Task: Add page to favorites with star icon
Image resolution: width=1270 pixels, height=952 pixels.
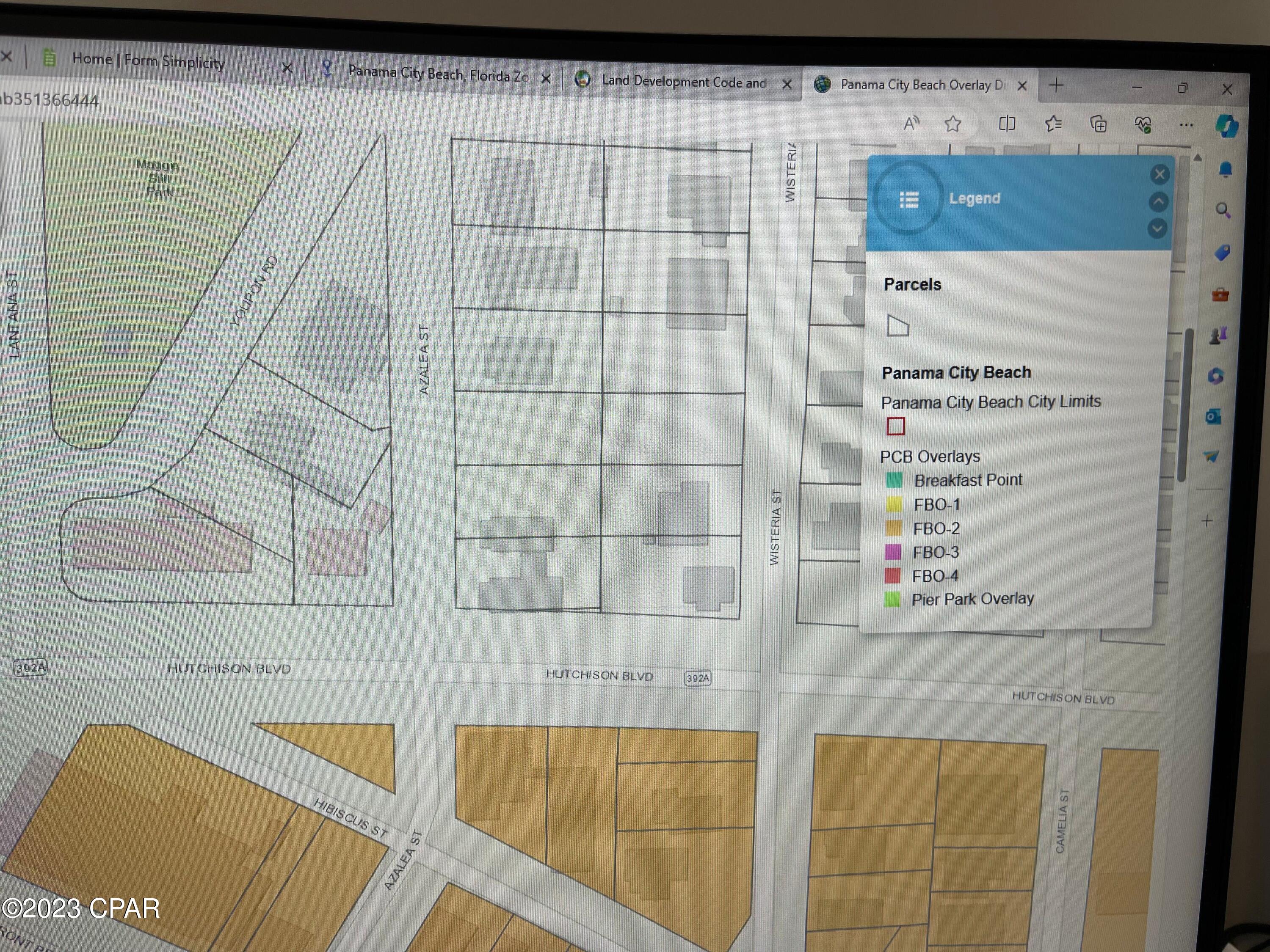Action: click(953, 124)
